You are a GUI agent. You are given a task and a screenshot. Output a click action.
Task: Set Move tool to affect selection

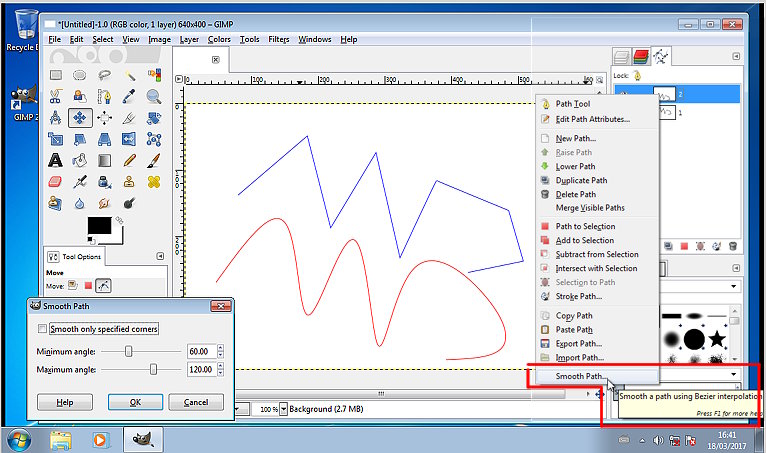click(88, 285)
